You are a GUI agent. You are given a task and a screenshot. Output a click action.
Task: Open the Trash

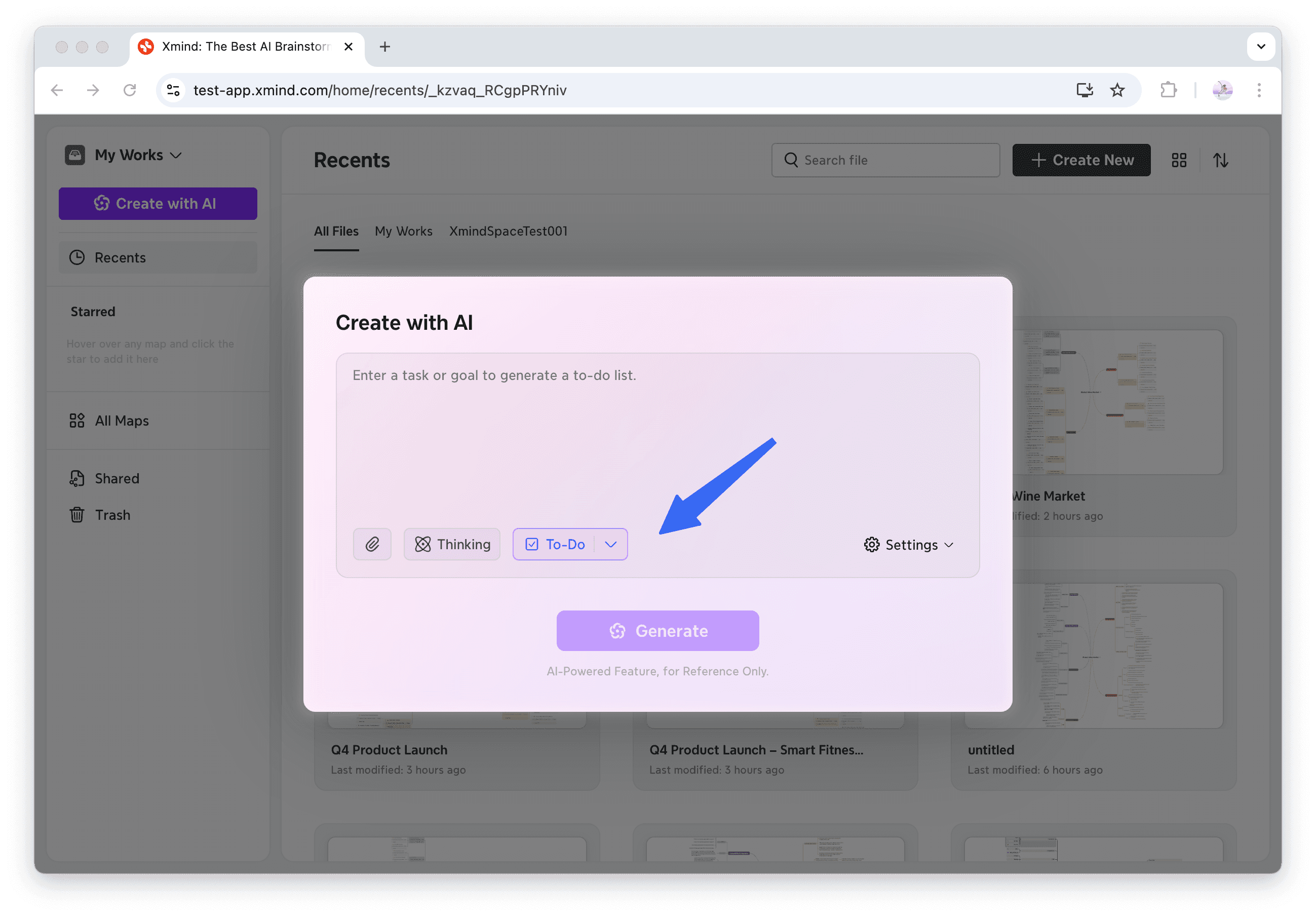(x=112, y=515)
